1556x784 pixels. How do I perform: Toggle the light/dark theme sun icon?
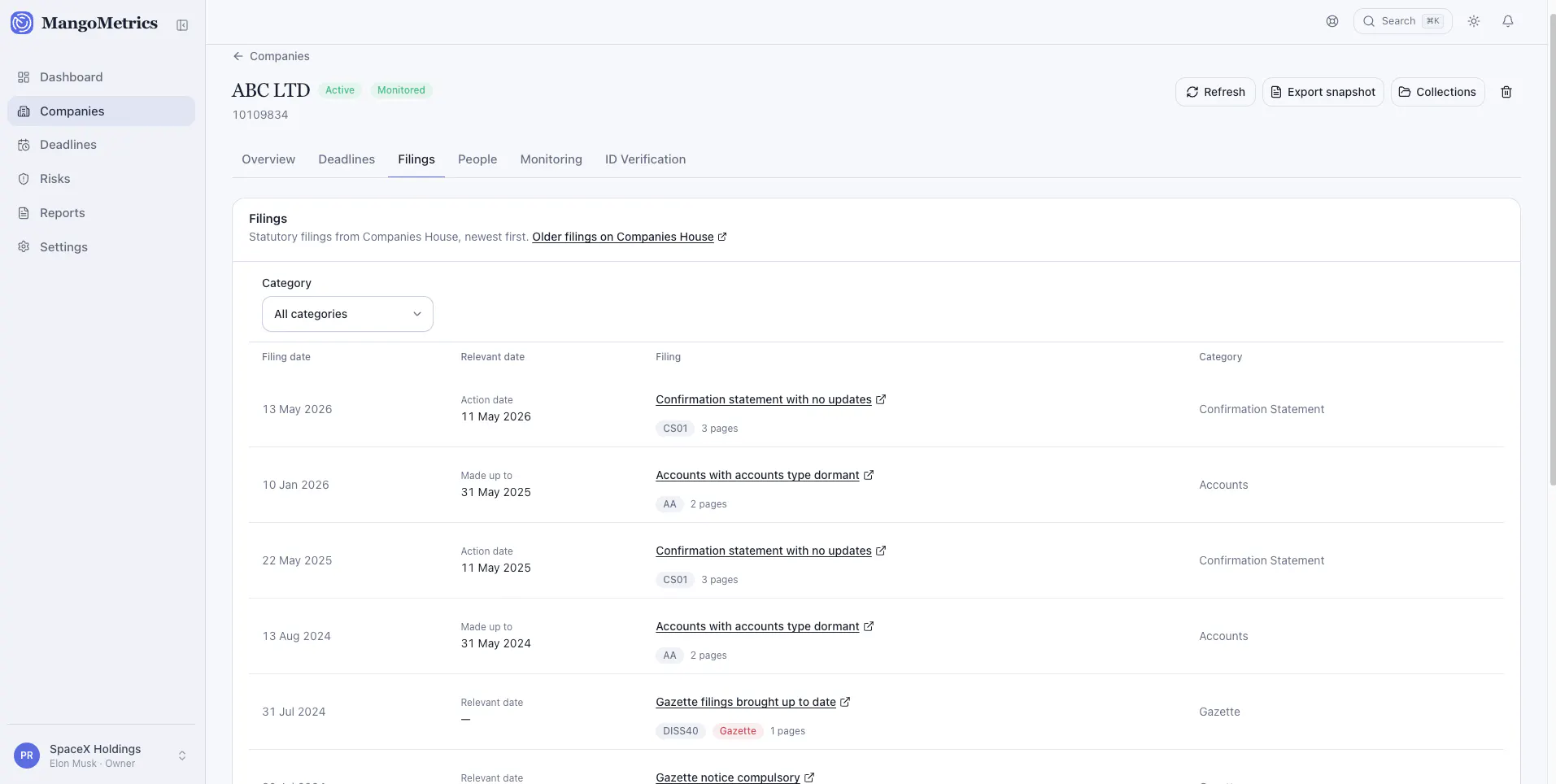1474,21
